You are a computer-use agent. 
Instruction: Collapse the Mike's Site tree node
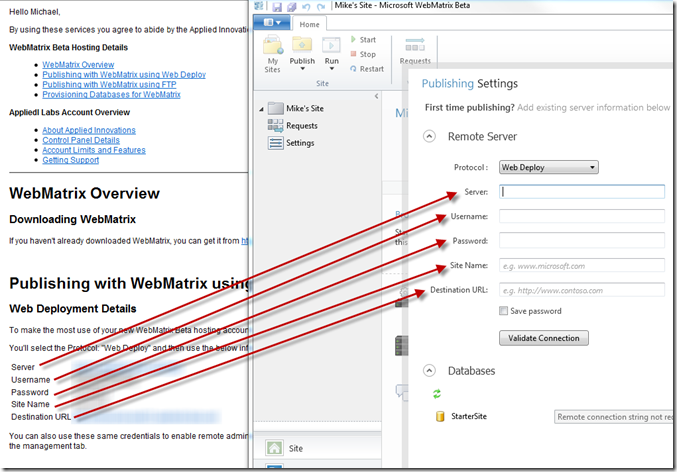[261, 109]
